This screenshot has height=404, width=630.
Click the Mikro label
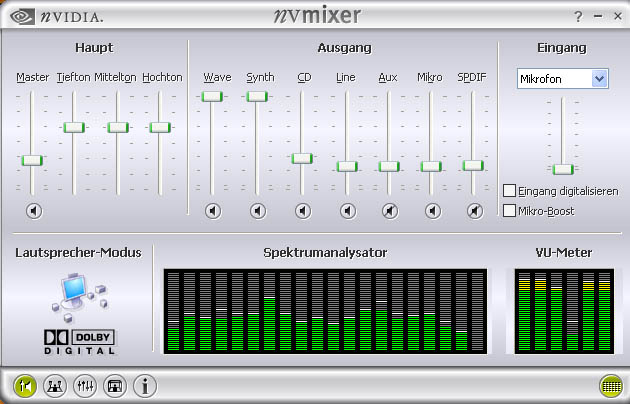click(x=430, y=77)
